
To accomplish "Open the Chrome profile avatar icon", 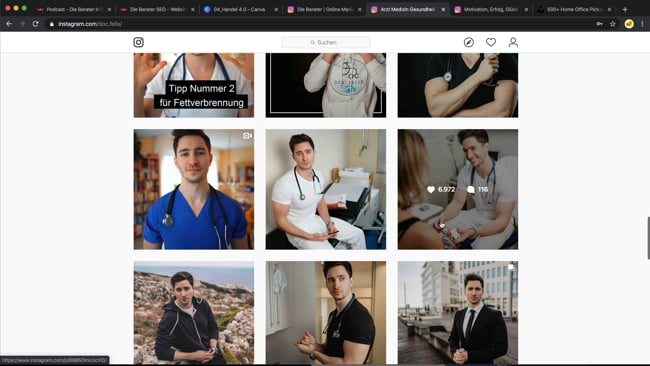I will click(629, 24).
